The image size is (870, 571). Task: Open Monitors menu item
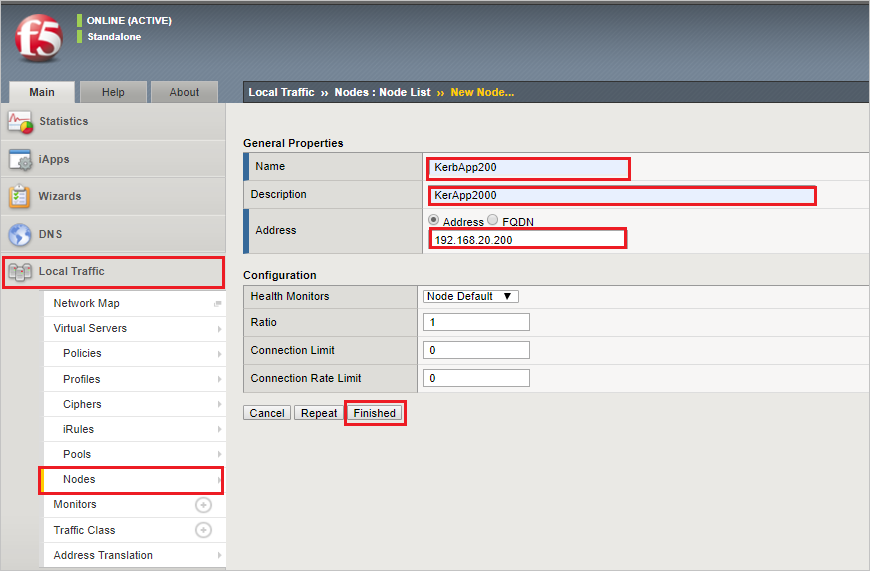pyautogui.click(x=135, y=504)
